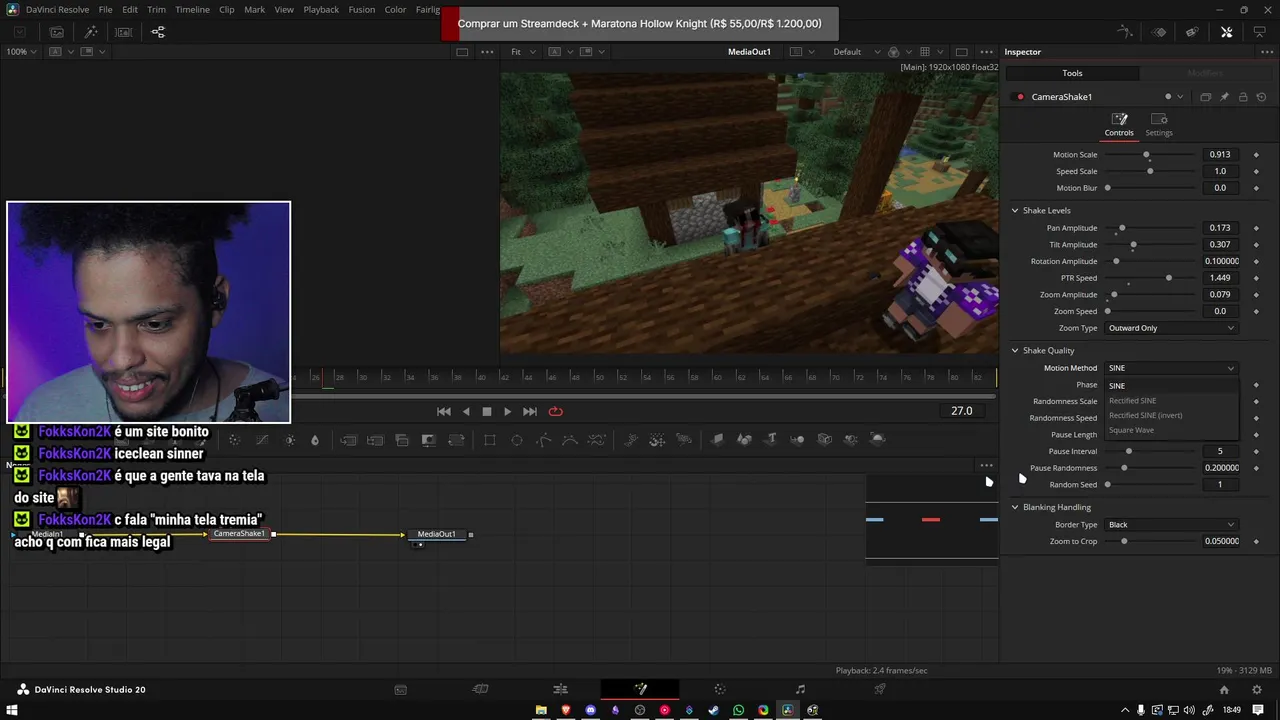Select the MediaOut1 node

(x=436, y=534)
